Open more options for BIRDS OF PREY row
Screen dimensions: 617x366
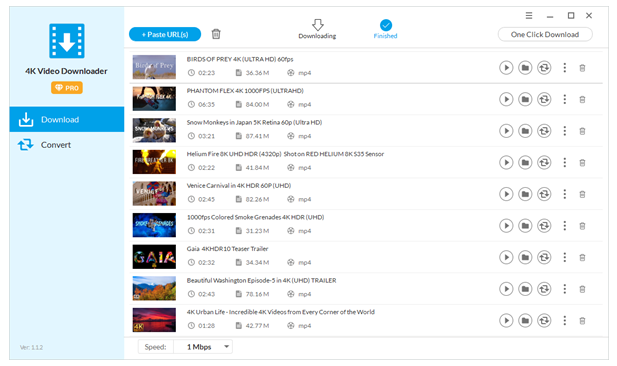[x=565, y=68]
